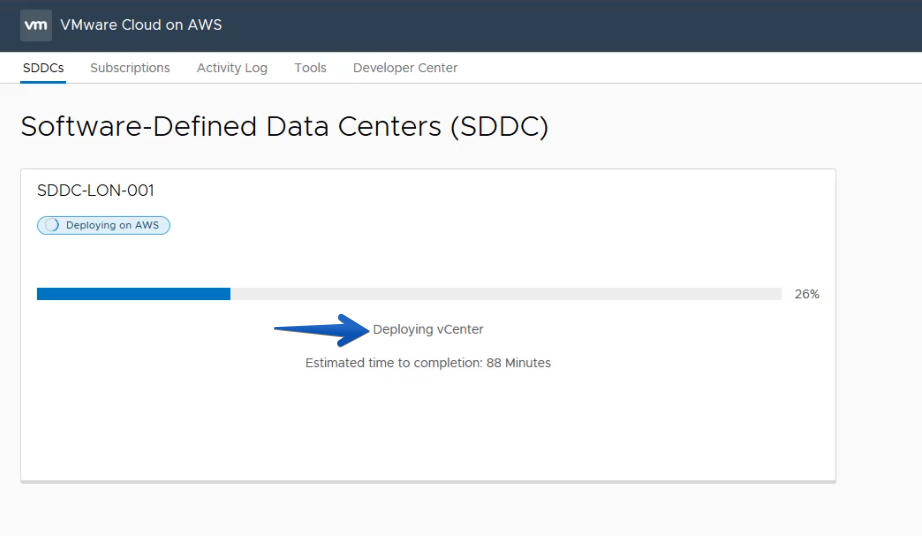Click the spinner icon in status badge
This screenshot has width=922, height=536.
[x=52, y=225]
